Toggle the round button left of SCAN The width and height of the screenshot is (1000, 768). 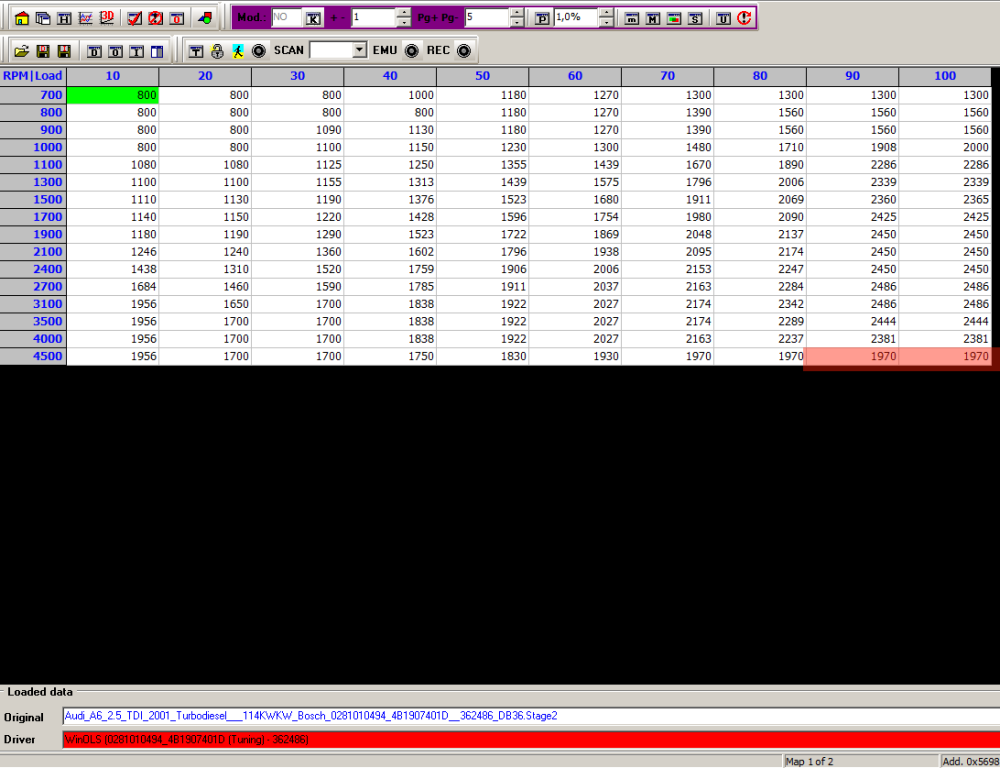click(x=259, y=51)
